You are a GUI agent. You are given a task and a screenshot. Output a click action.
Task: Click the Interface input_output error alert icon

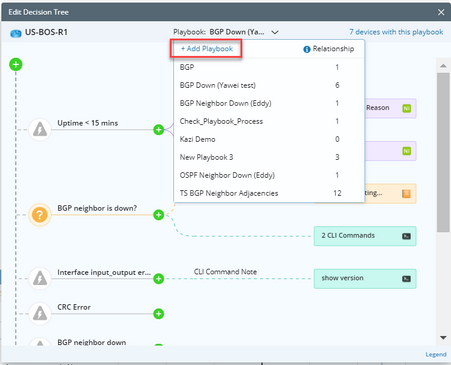pos(40,278)
